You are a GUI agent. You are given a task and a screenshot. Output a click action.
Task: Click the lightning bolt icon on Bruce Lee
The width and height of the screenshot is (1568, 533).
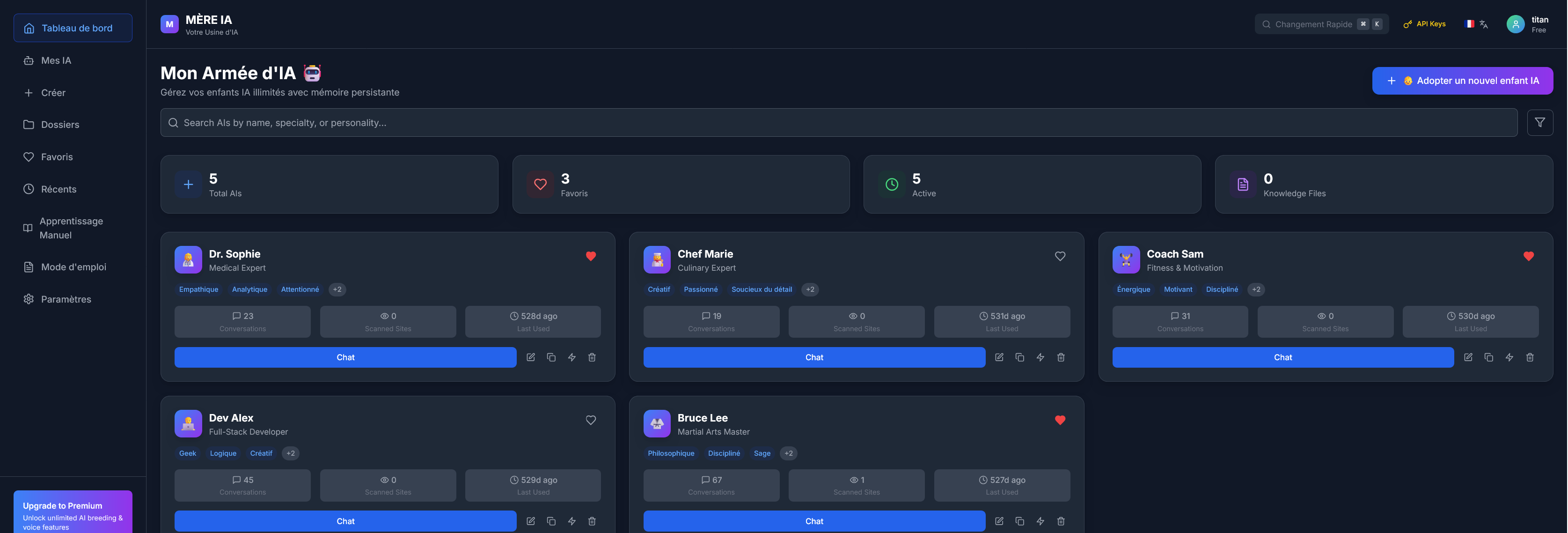tap(1040, 521)
